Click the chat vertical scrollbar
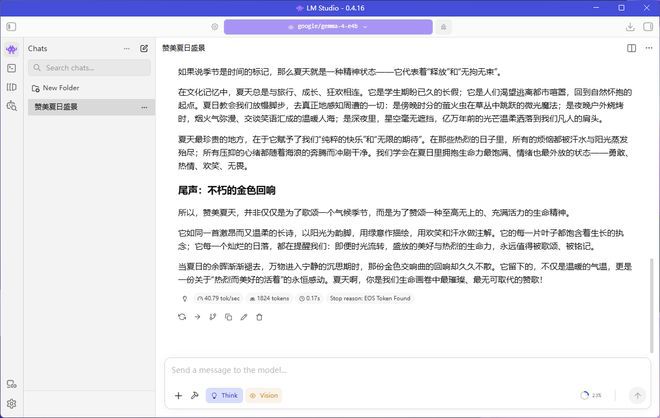This screenshot has height=418, width=660. [652, 306]
